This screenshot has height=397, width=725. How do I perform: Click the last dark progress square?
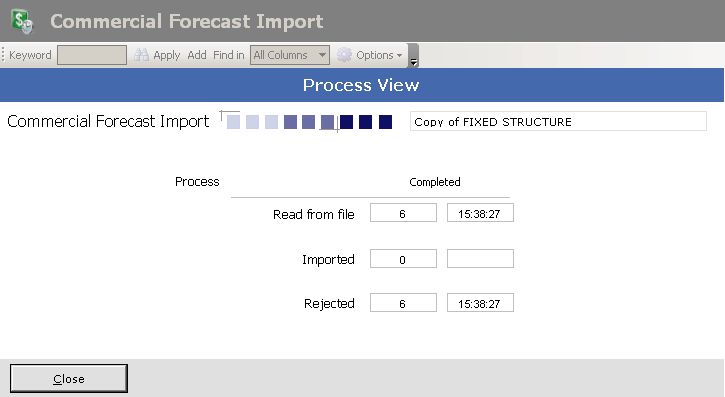(385, 122)
